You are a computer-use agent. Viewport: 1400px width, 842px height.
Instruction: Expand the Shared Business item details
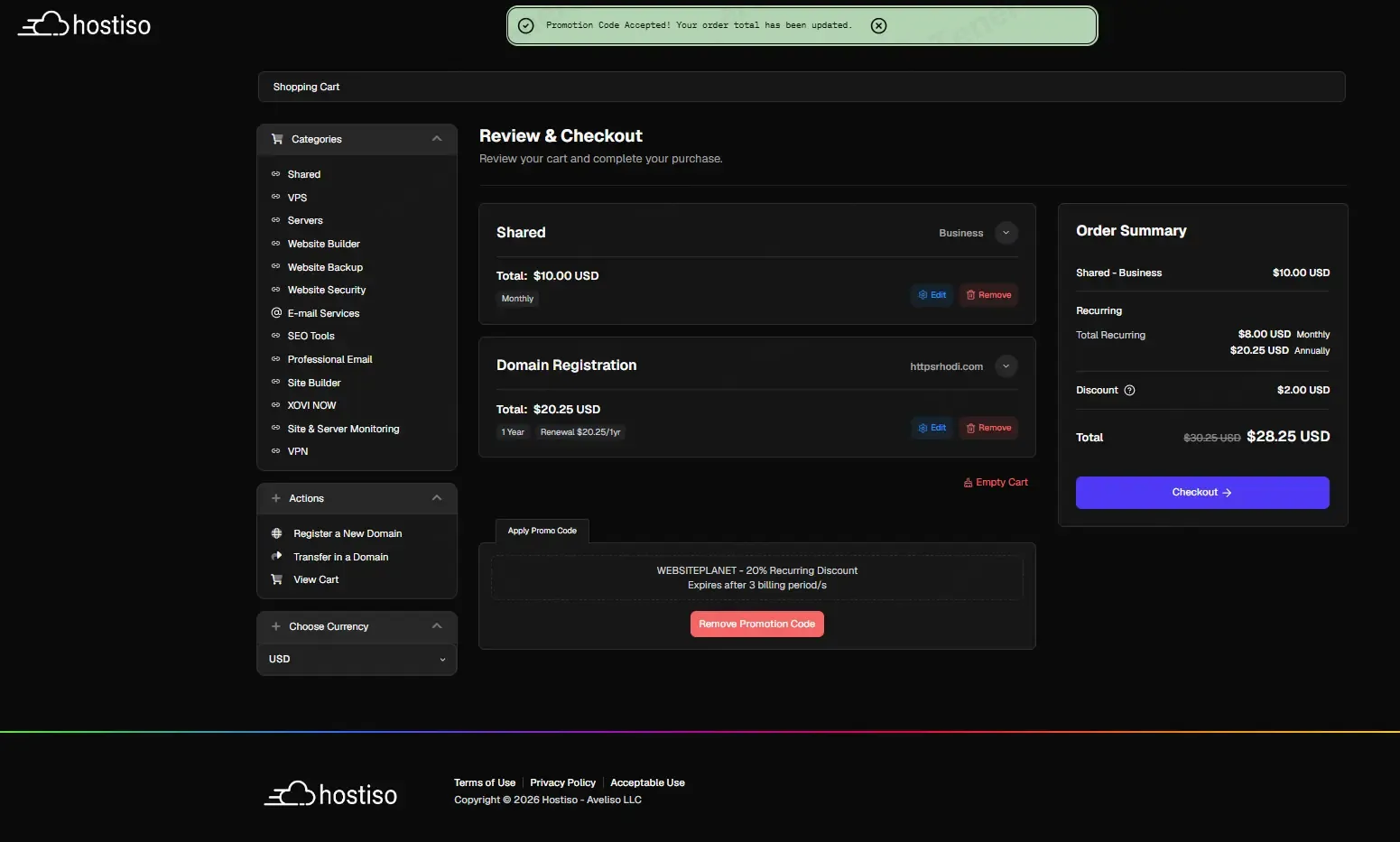(x=1006, y=233)
